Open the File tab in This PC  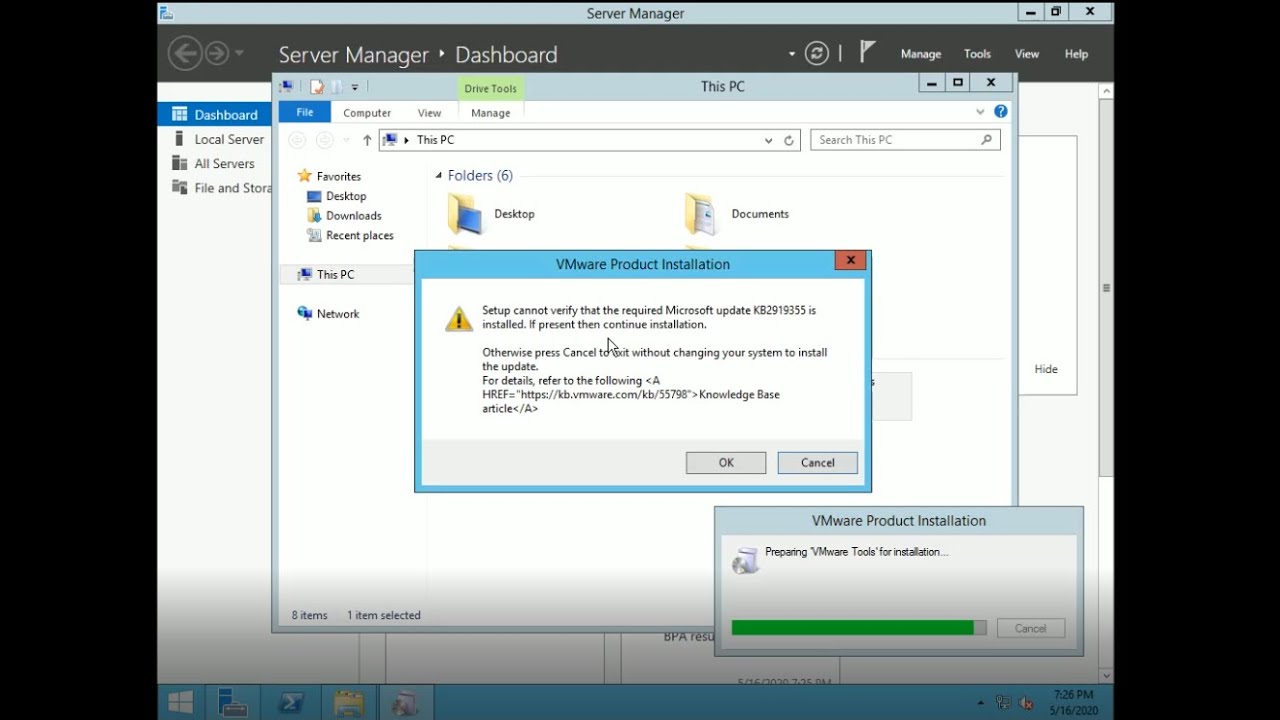pos(305,112)
